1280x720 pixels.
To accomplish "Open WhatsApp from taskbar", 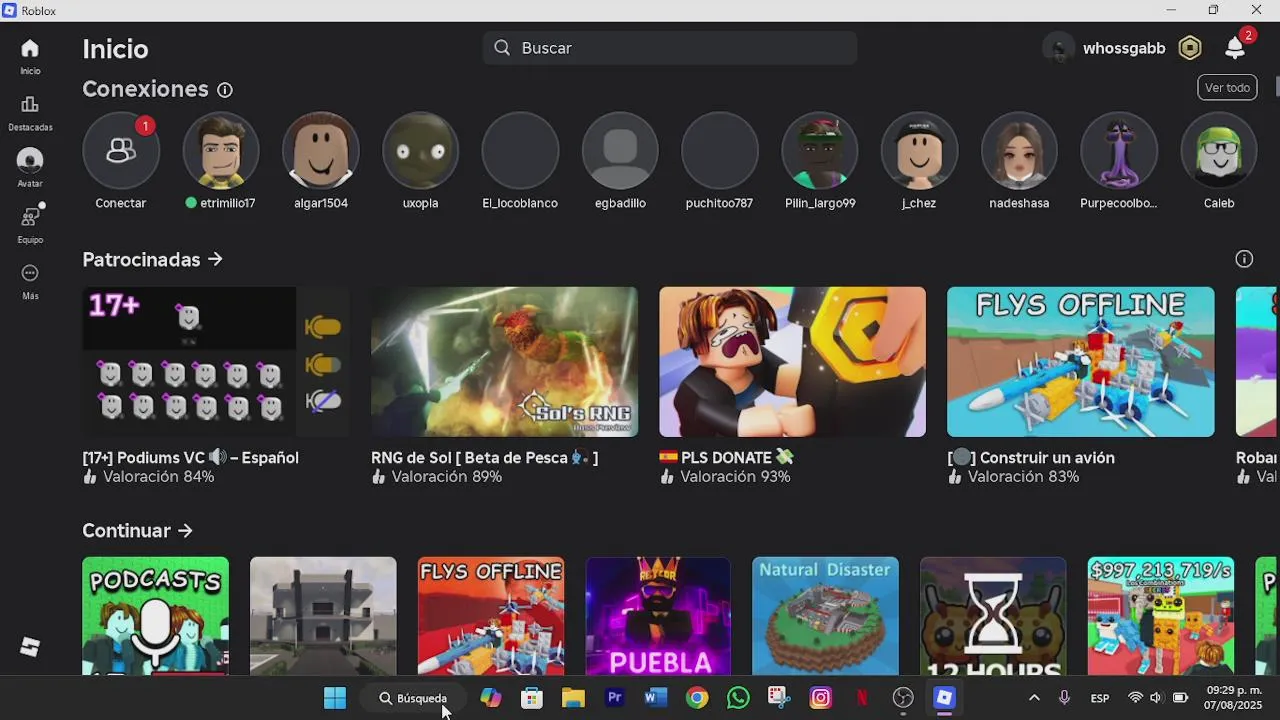I will (x=738, y=698).
